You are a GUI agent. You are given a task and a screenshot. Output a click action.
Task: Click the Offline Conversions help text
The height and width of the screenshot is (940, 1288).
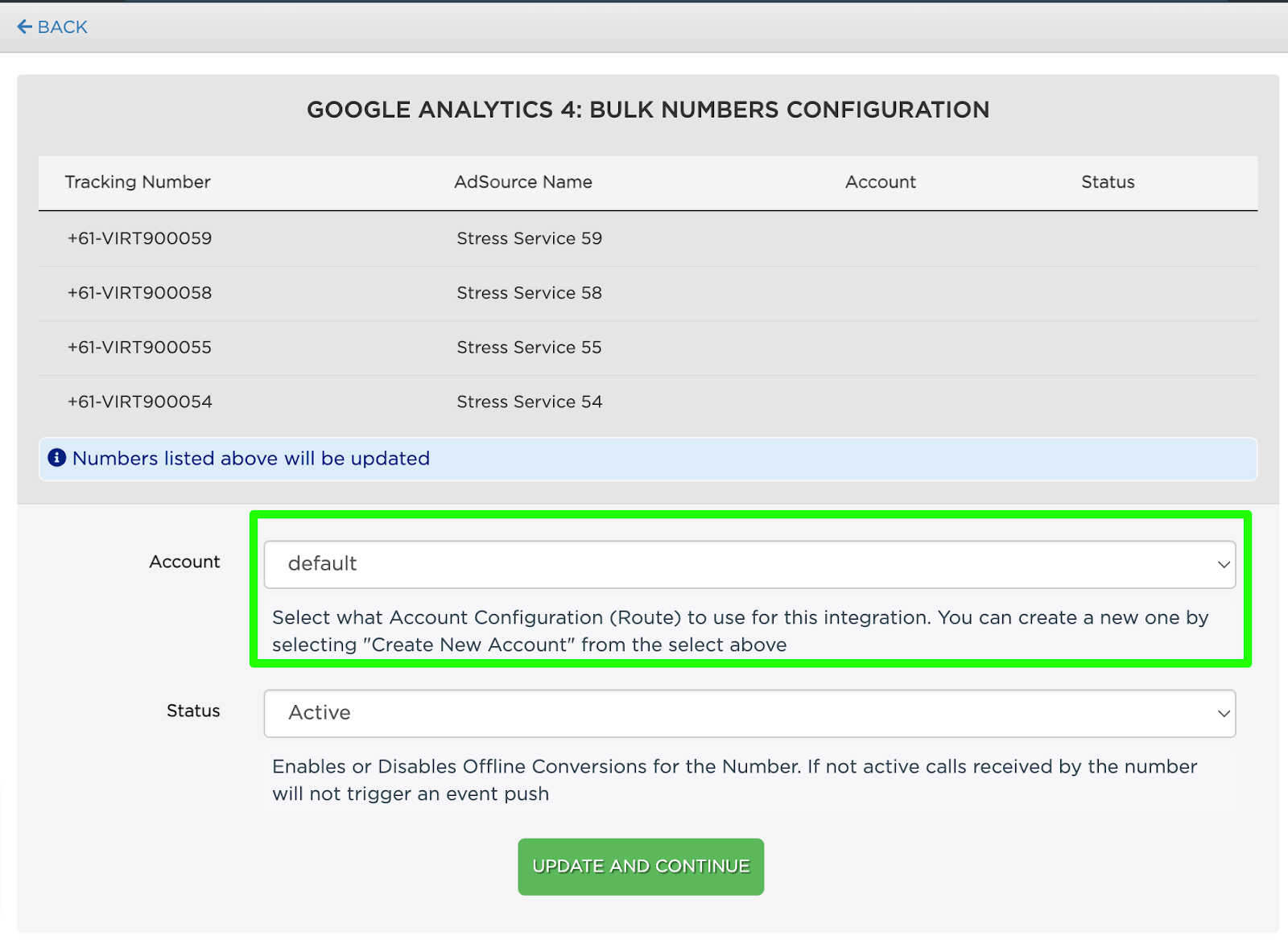point(735,780)
